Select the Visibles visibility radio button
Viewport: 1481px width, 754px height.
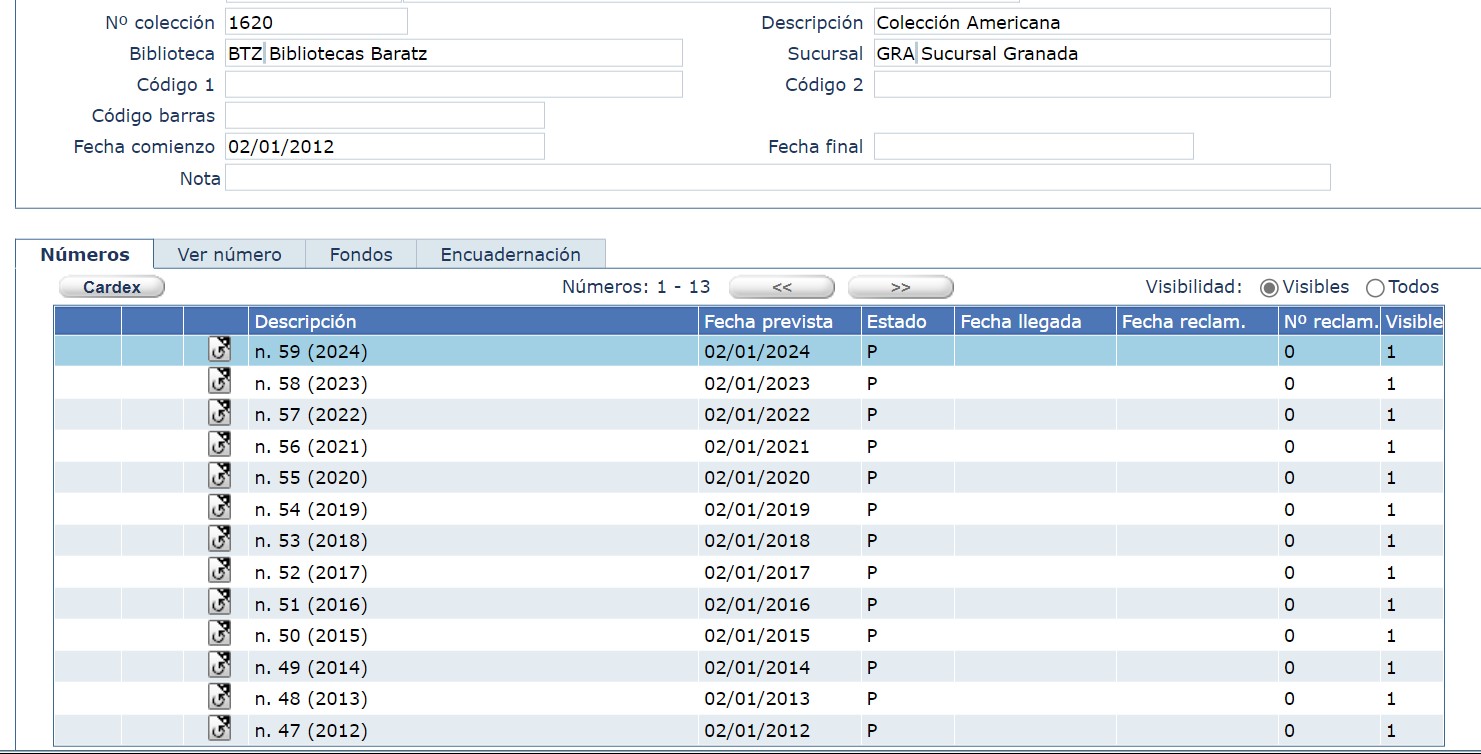[x=1269, y=288]
